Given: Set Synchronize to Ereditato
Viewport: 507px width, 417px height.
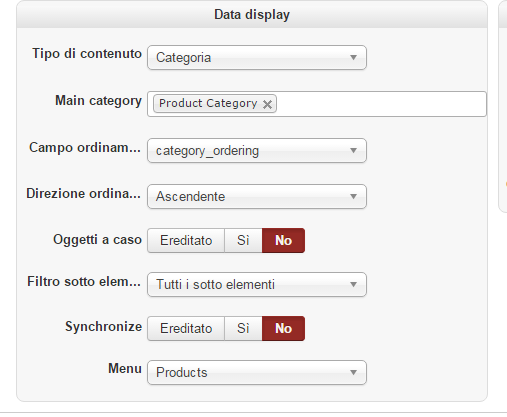Looking at the screenshot, I should pyautogui.click(x=186, y=328).
